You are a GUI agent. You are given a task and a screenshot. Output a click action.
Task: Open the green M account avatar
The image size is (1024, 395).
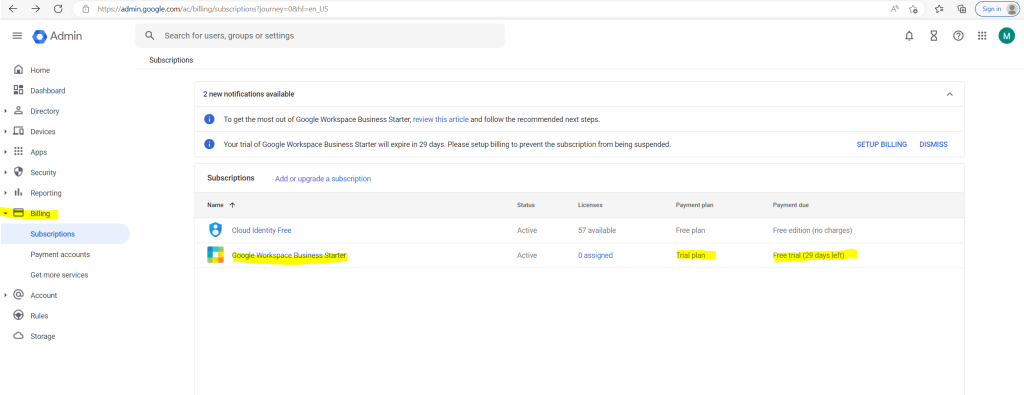(x=1006, y=36)
